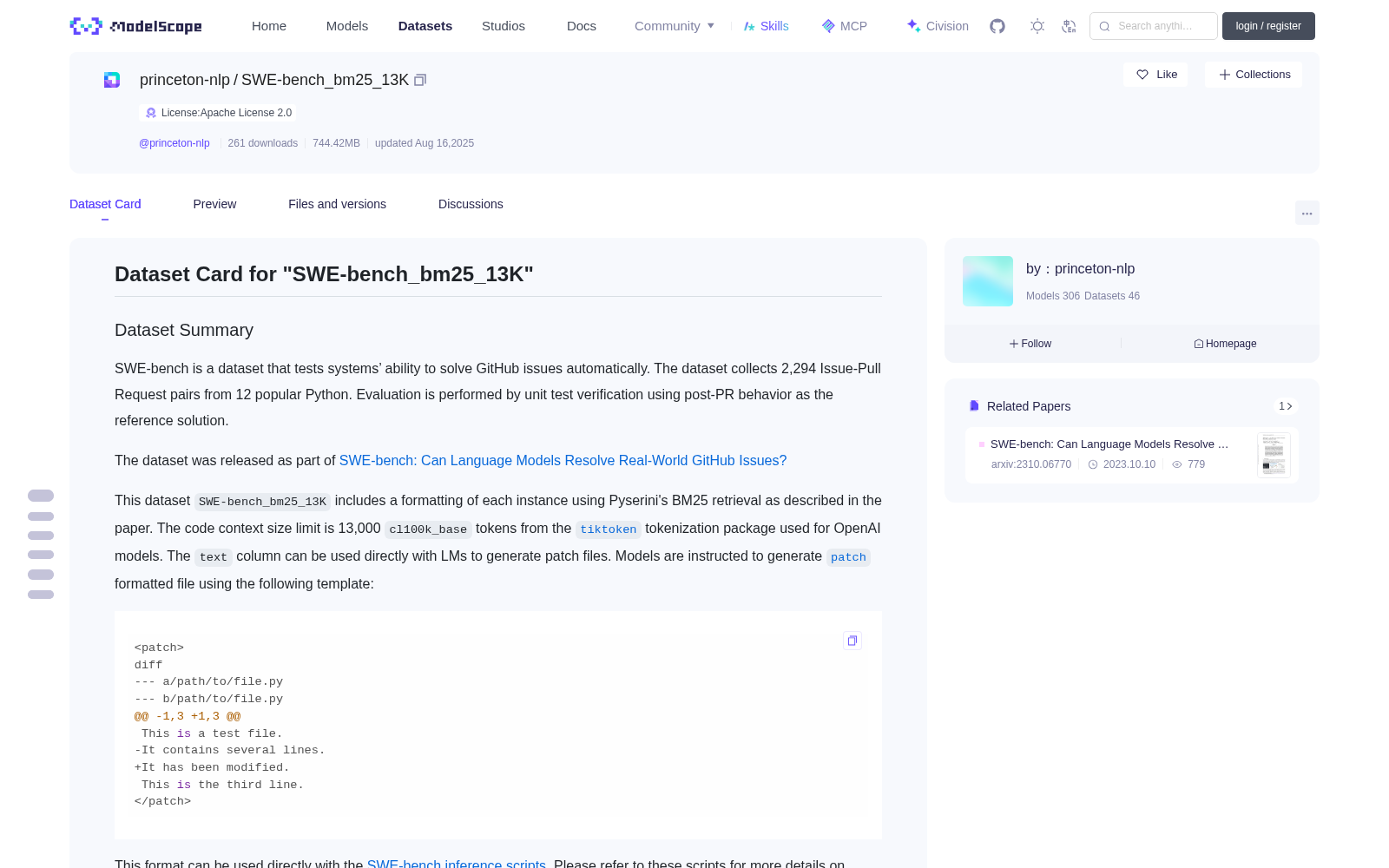Click the '744.42MB' size text
Screen dimensions: 1389x868
click(336, 143)
